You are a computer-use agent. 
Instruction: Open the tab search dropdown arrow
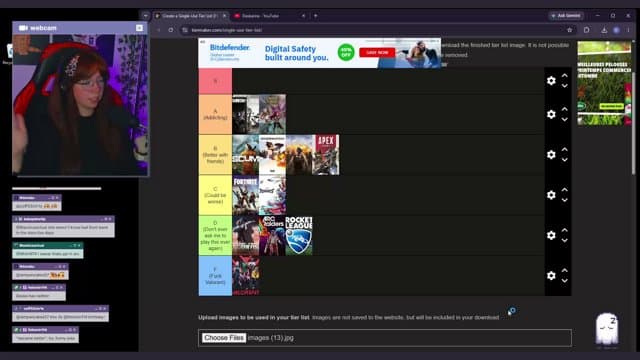click(145, 16)
